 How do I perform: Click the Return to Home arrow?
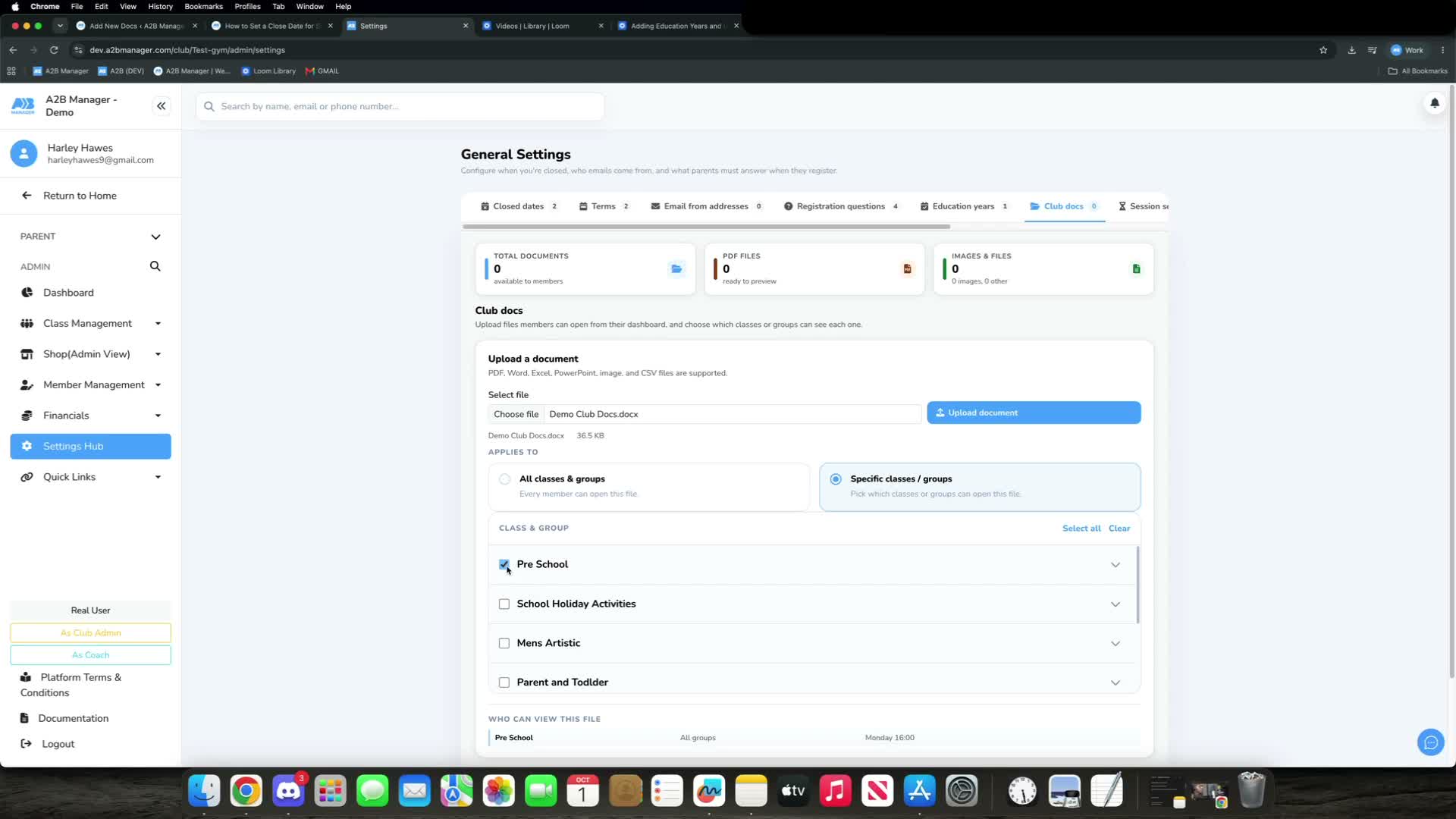coord(27,196)
